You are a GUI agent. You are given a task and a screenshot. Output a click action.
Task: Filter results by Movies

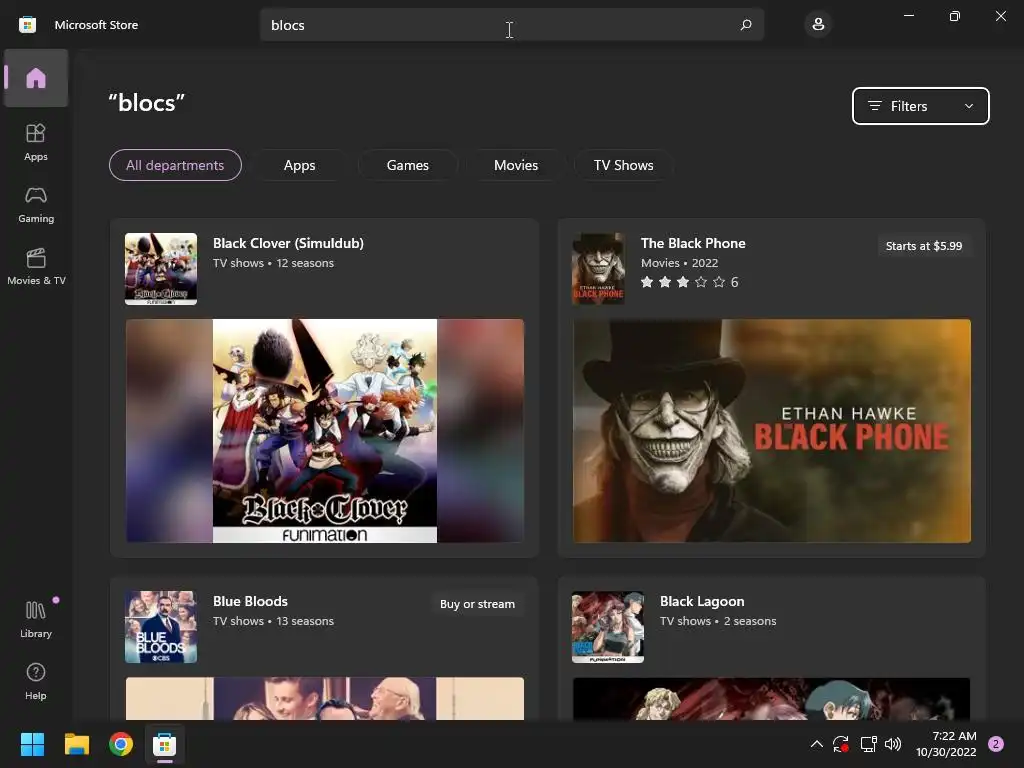coord(516,165)
